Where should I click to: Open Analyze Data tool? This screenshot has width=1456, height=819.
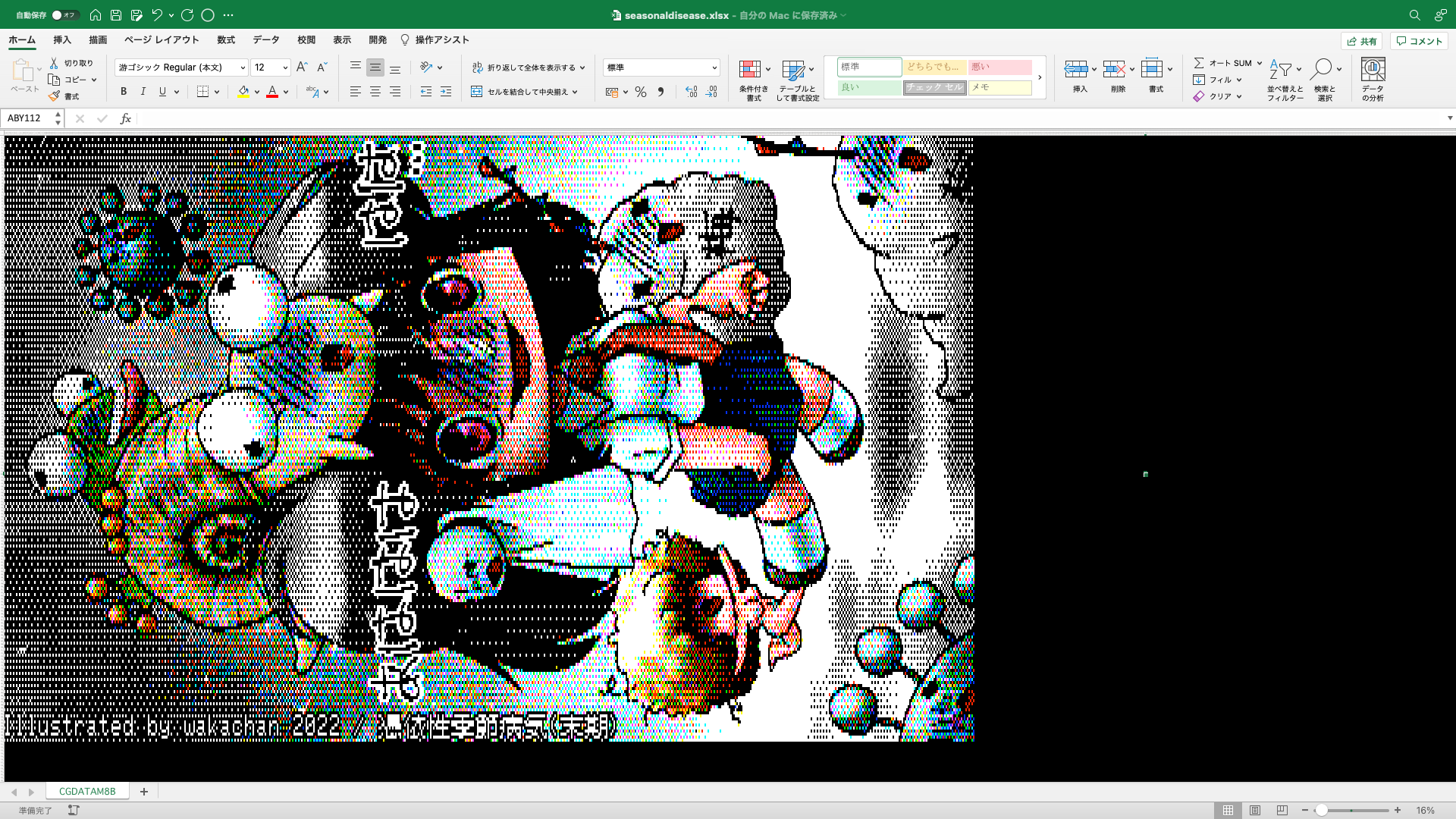point(1373,79)
